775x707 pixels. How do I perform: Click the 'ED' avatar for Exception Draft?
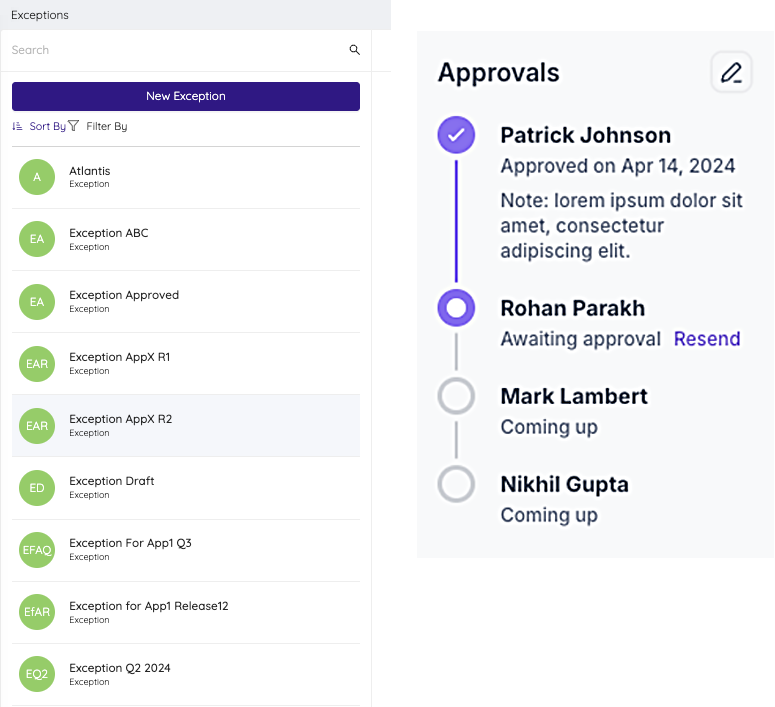(37, 488)
